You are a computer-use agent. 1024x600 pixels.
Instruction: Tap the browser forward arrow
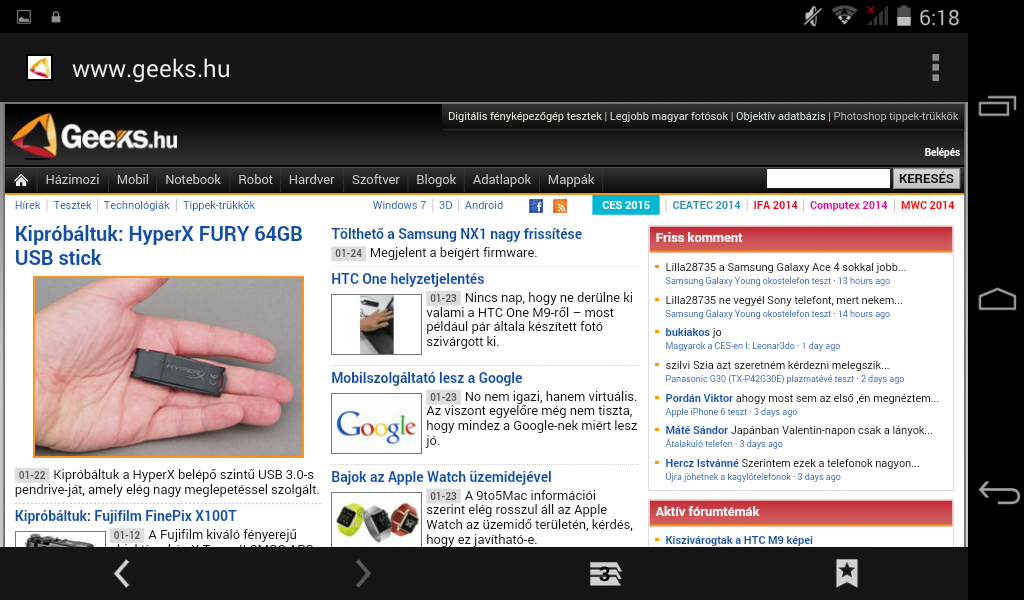pyautogui.click(x=363, y=574)
